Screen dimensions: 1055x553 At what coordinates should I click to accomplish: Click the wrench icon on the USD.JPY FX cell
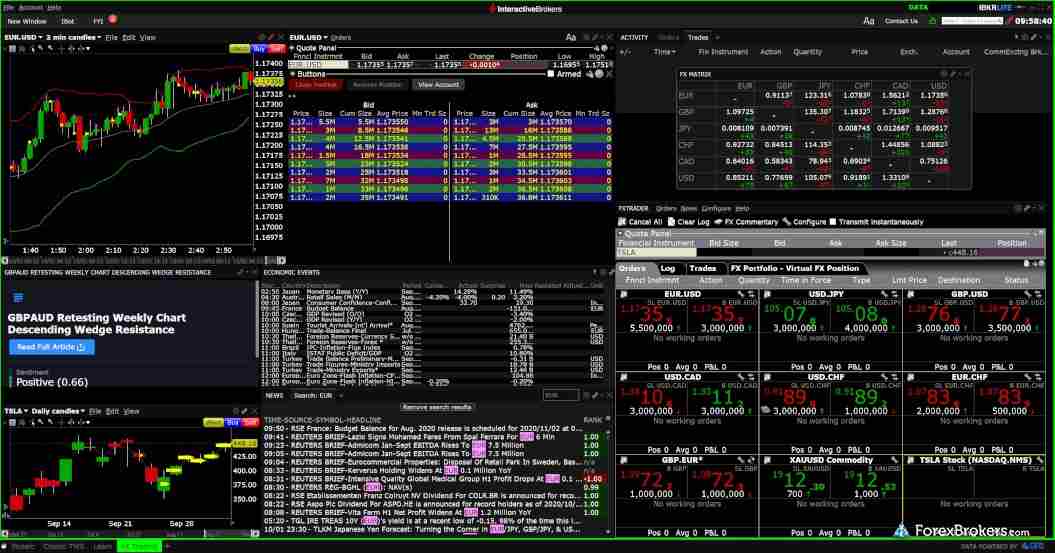pos(884,295)
